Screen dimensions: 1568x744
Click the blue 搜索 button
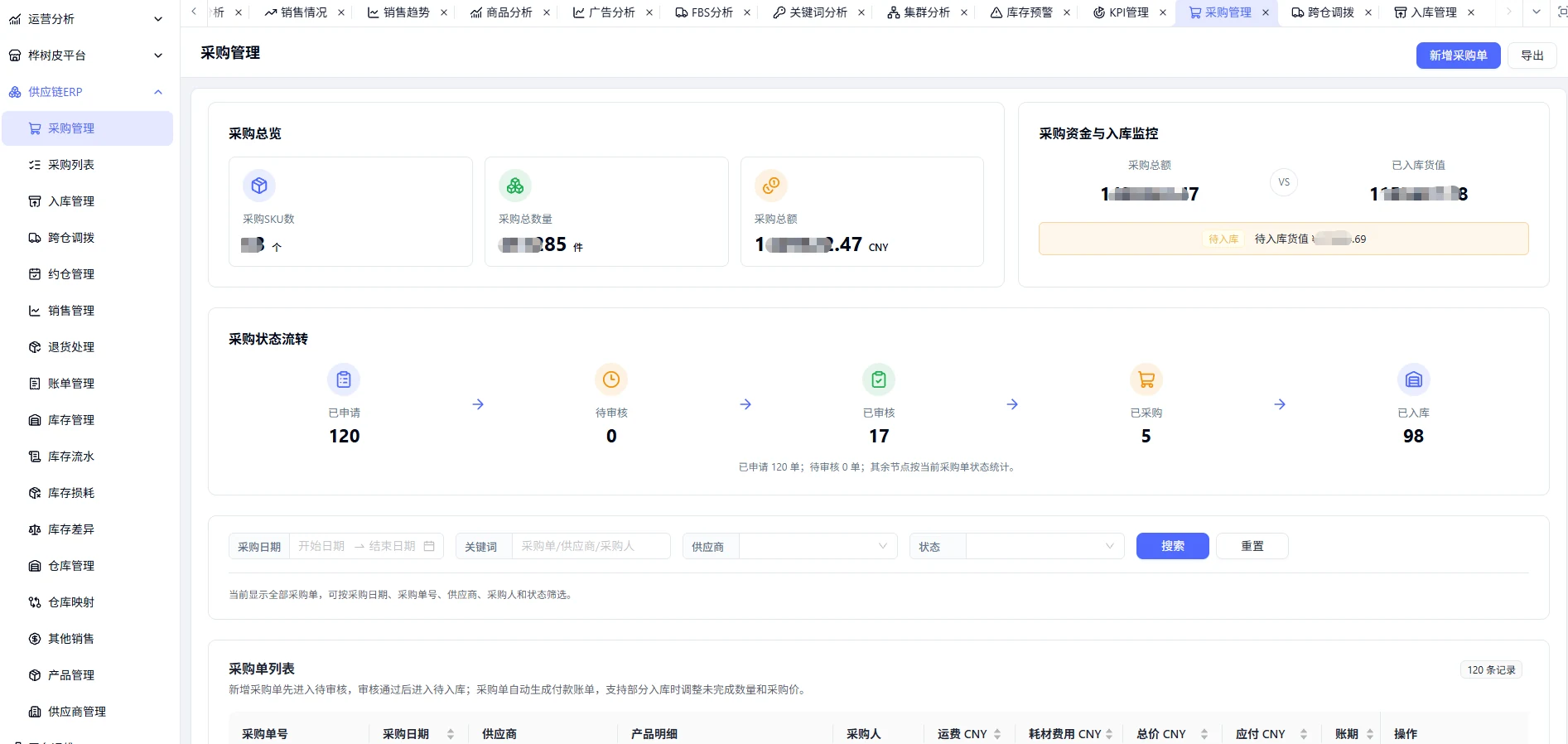(1172, 546)
